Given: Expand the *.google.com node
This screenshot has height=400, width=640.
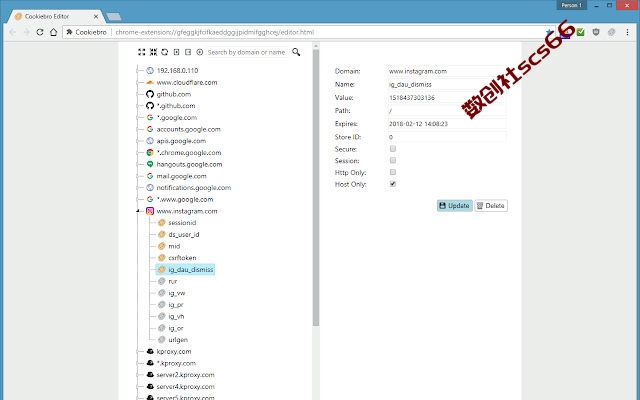Looking at the screenshot, I should tap(138, 117).
